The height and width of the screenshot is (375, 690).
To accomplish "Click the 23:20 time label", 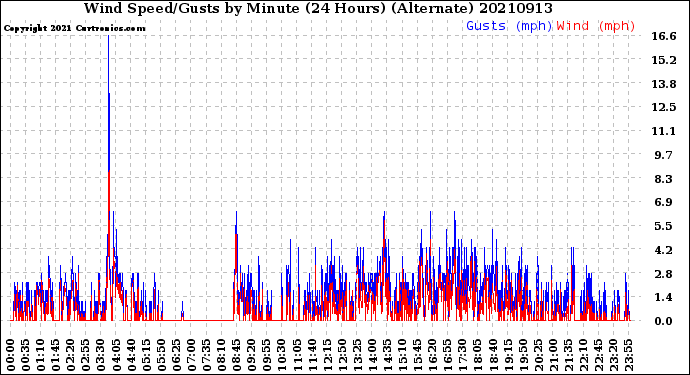I will click(613, 355).
